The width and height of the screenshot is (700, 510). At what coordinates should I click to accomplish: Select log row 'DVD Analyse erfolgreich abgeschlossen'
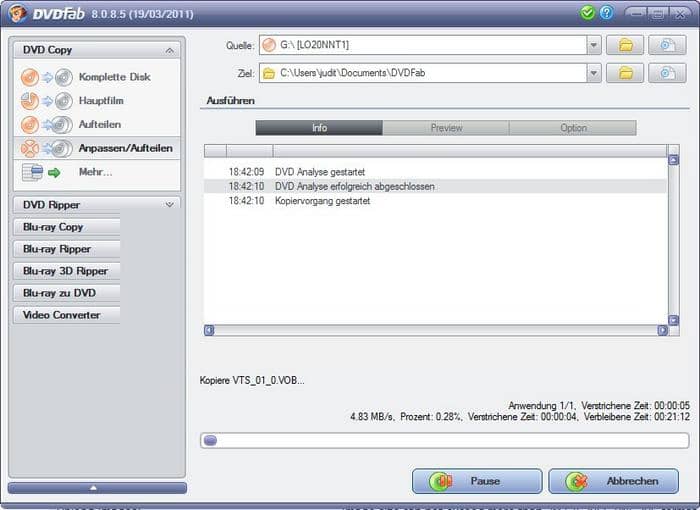click(x=435, y=186)
